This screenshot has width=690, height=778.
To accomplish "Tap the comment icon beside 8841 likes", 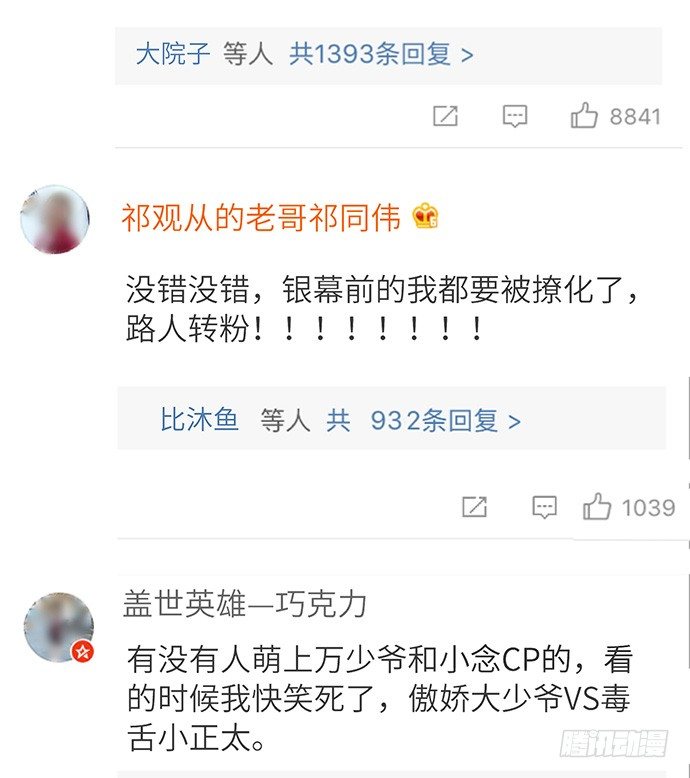I will (515, 117).
